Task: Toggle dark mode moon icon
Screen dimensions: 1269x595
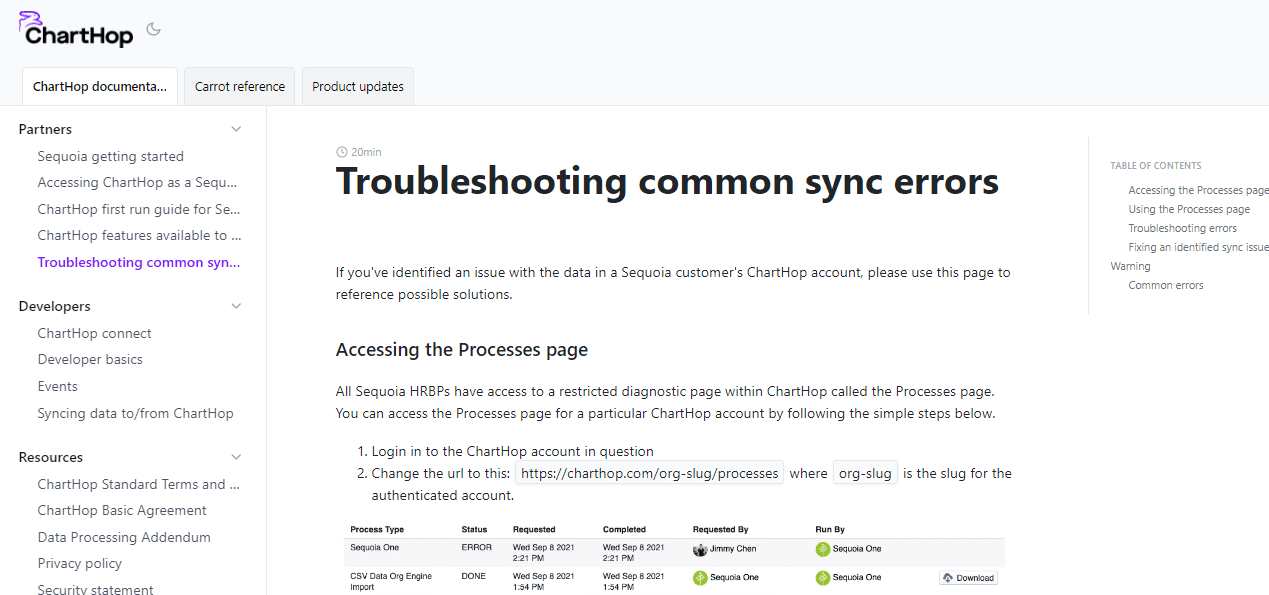Action: coord(153,29)
